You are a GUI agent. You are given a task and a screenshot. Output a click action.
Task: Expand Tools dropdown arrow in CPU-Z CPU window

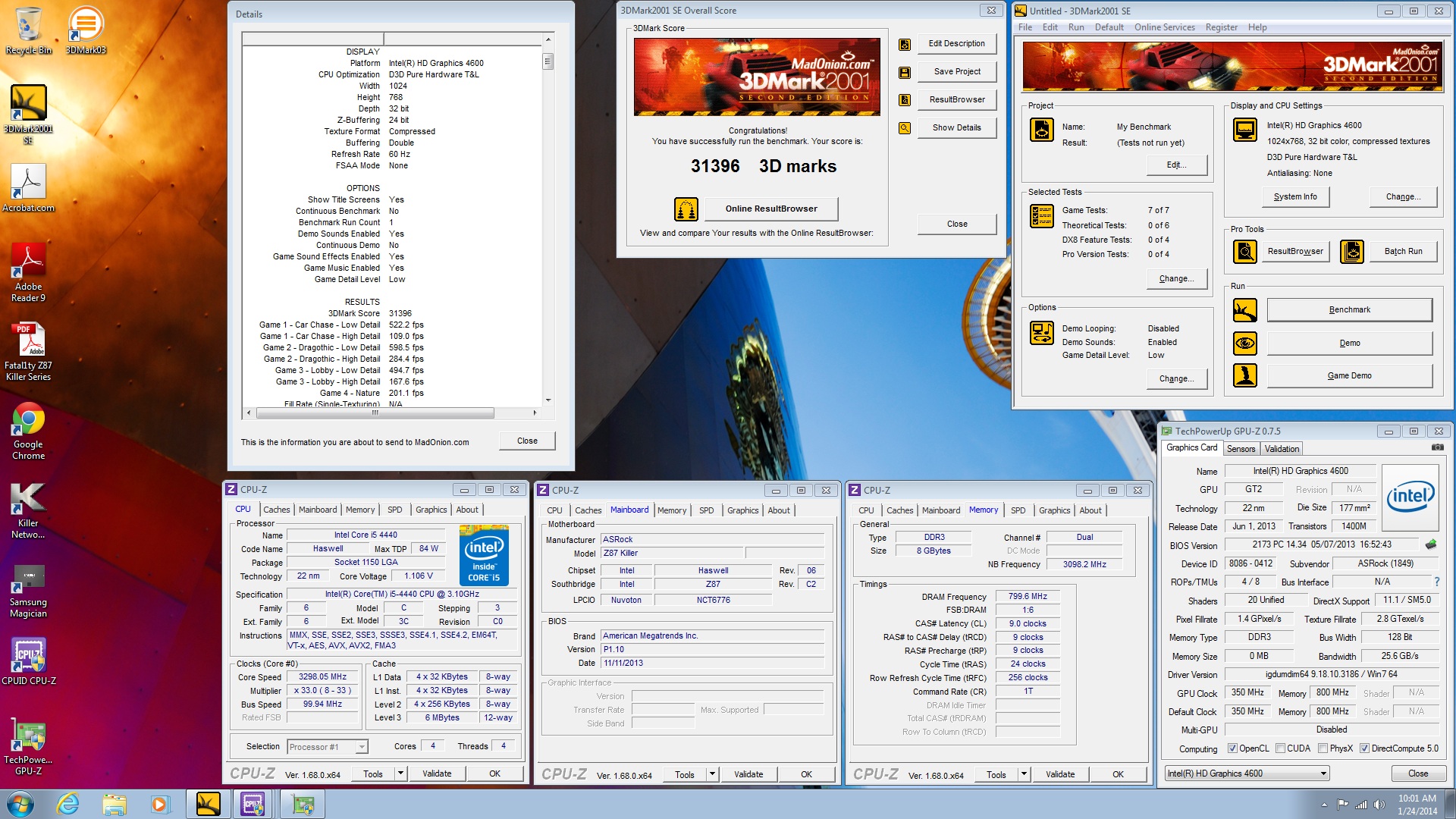point(401,773)
